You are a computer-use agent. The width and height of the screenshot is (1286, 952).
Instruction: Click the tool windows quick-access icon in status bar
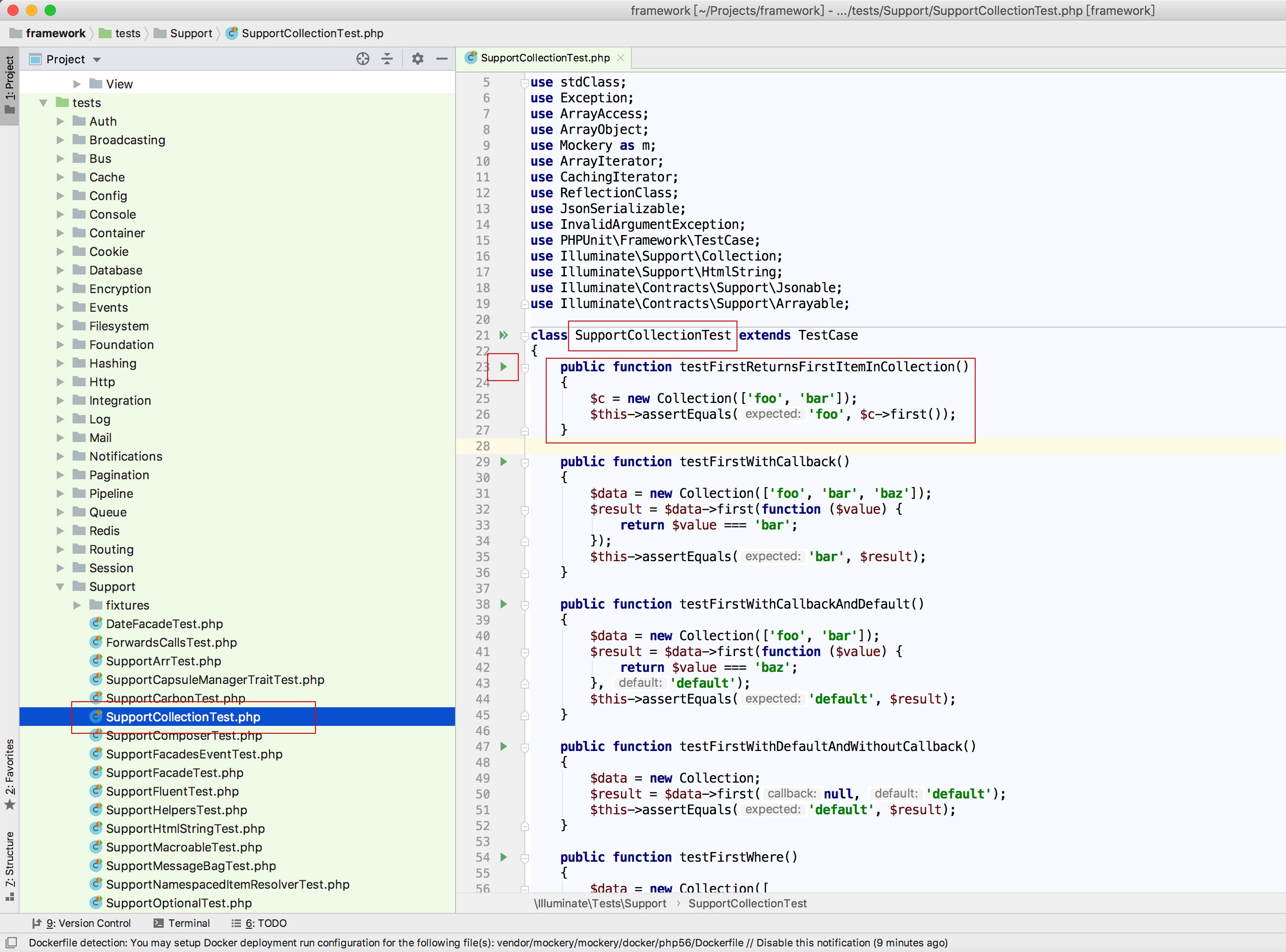[11, 943]
